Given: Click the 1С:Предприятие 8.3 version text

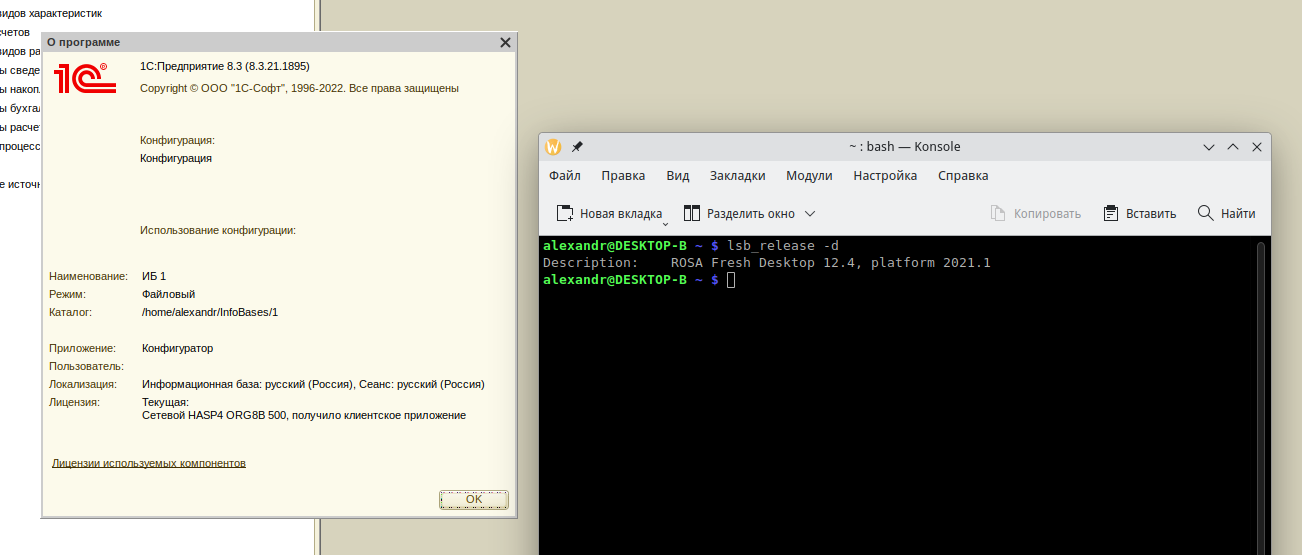Looking at the screenshot, I should tap(225, 66).
